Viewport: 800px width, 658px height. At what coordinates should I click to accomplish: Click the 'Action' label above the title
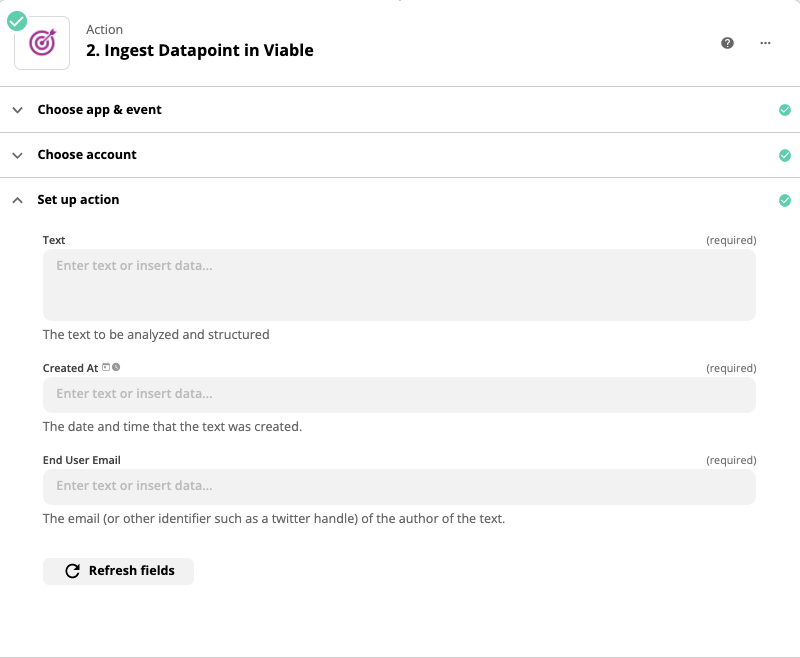104,30
